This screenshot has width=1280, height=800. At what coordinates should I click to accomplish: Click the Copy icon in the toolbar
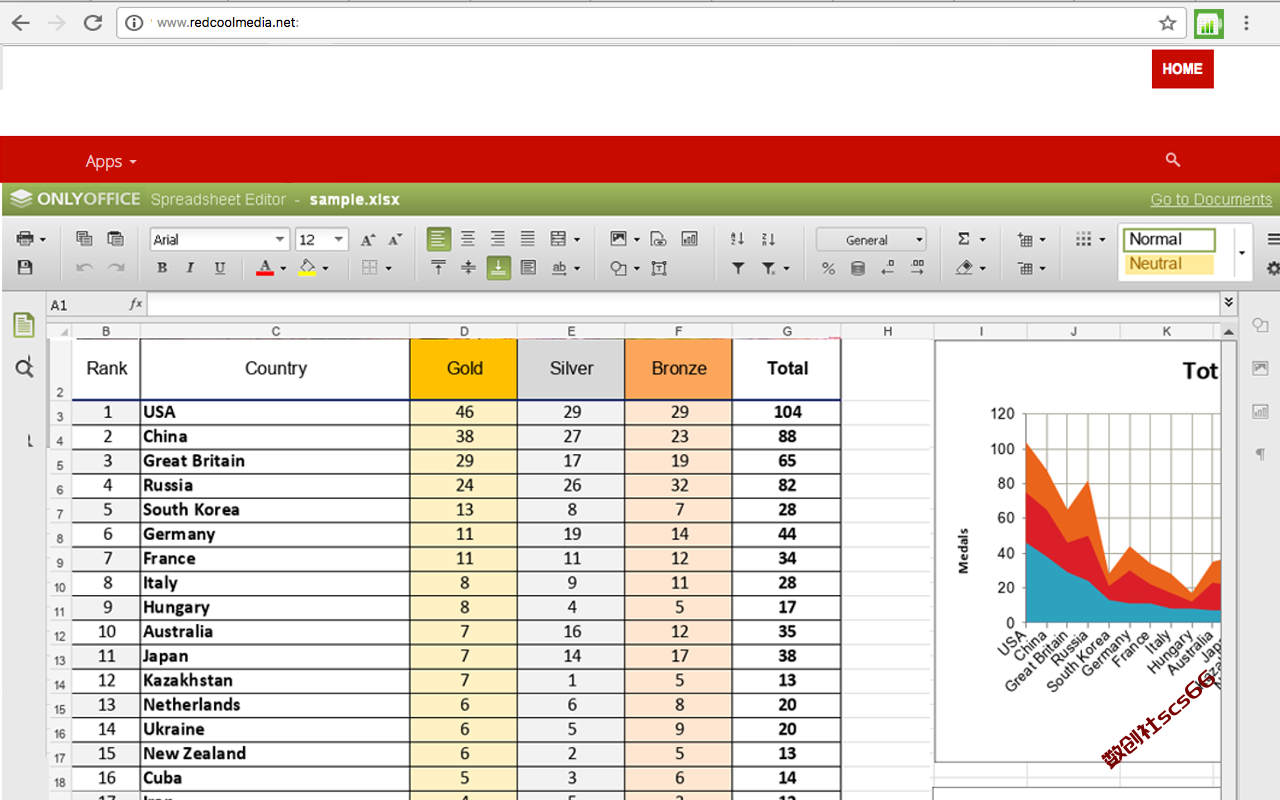coord(85,239)
